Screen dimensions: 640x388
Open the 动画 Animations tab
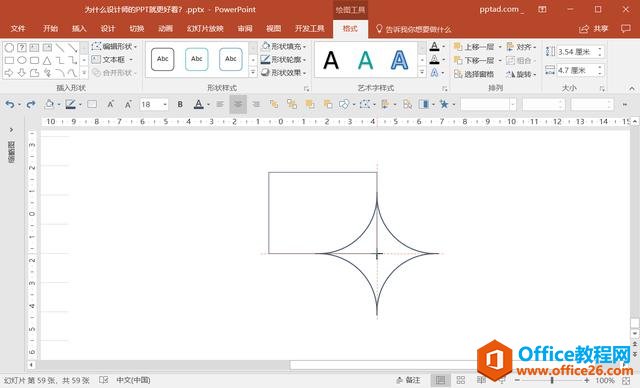[x=165, y=29]
